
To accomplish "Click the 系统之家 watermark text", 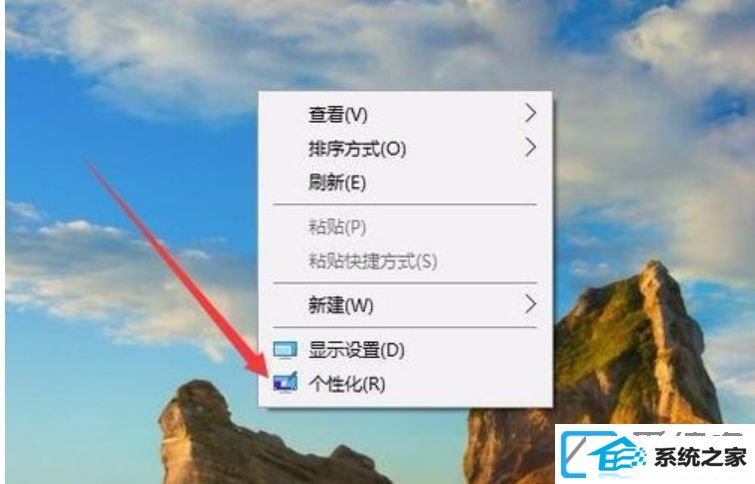I will pyautogui.click(x=700, y=457).
